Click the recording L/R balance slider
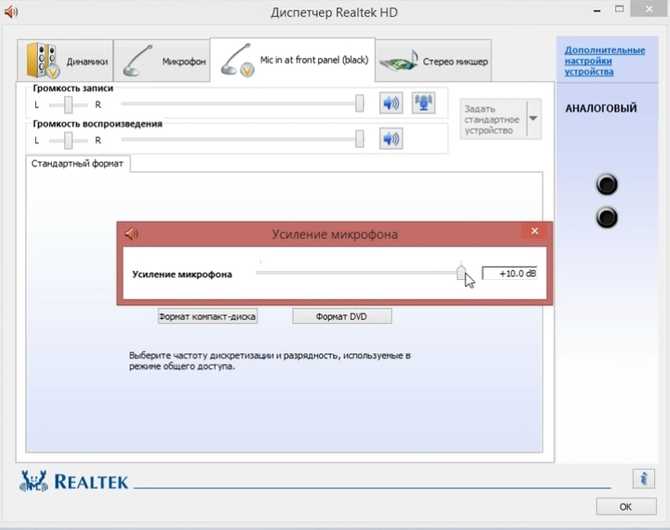670x530 pixels. pyautogui.click(x=68, y=105)
